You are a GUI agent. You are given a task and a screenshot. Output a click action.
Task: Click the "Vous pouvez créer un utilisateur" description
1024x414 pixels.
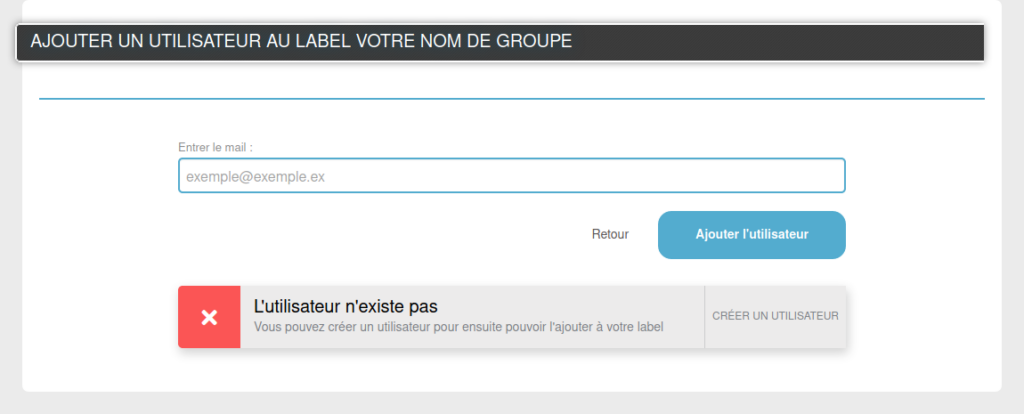click(458, 327)
